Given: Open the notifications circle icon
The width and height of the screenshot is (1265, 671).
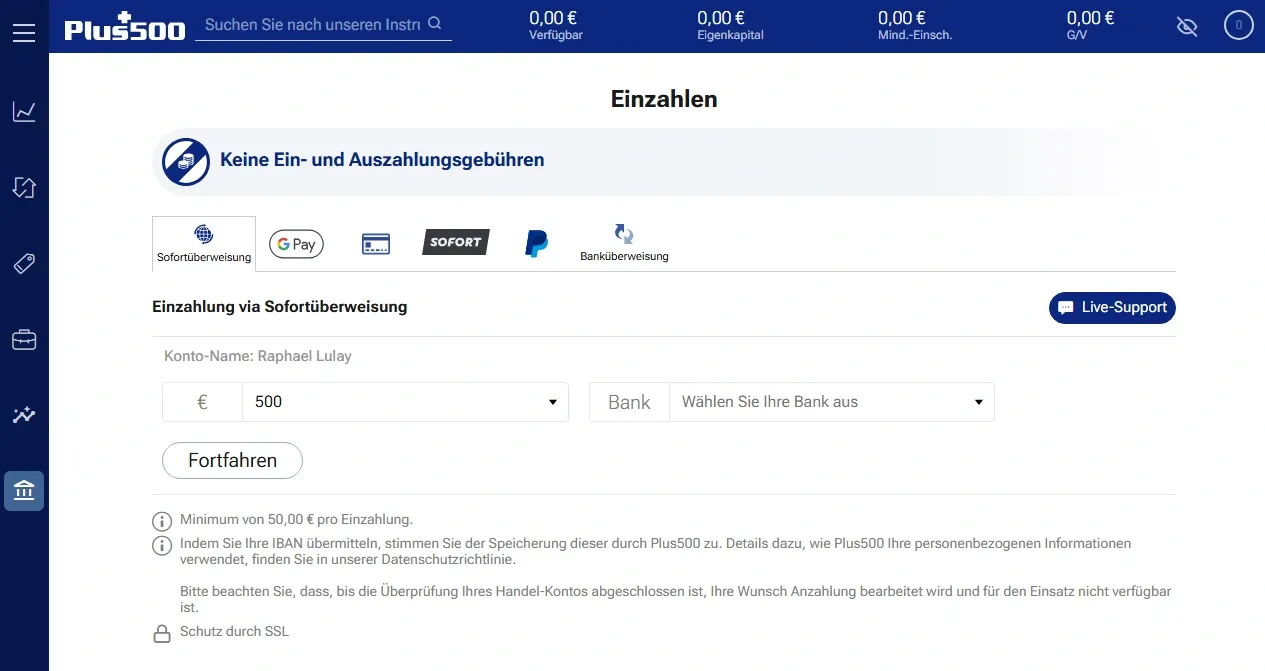Looking at the screenshot, I should tap(1239, 25).
